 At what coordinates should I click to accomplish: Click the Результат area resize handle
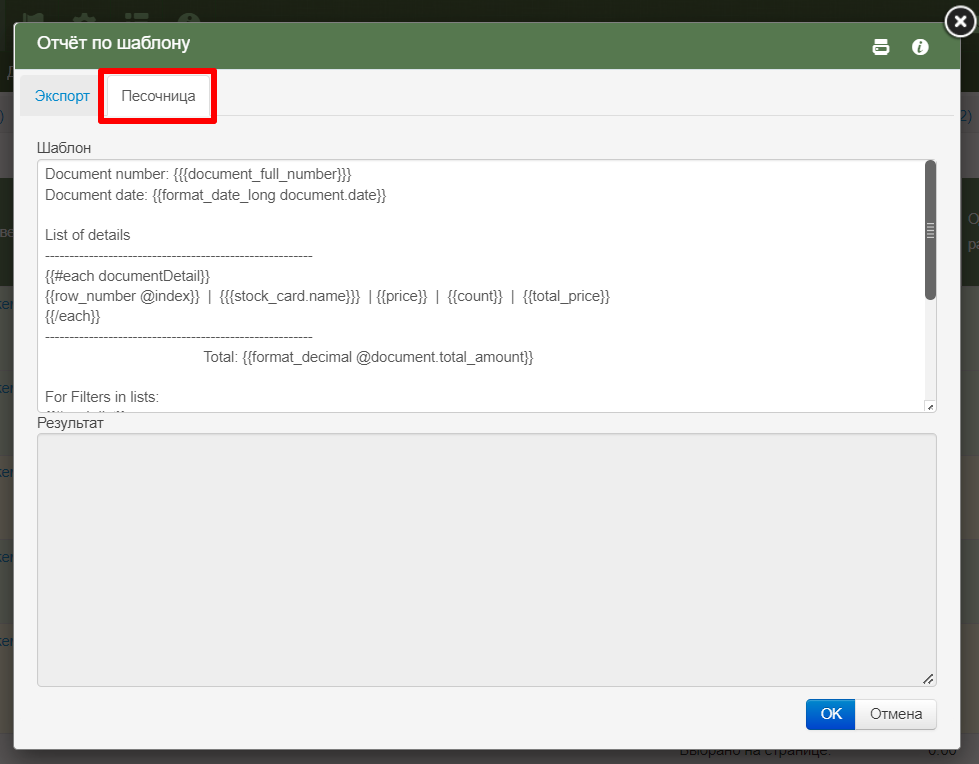(928, 679)
